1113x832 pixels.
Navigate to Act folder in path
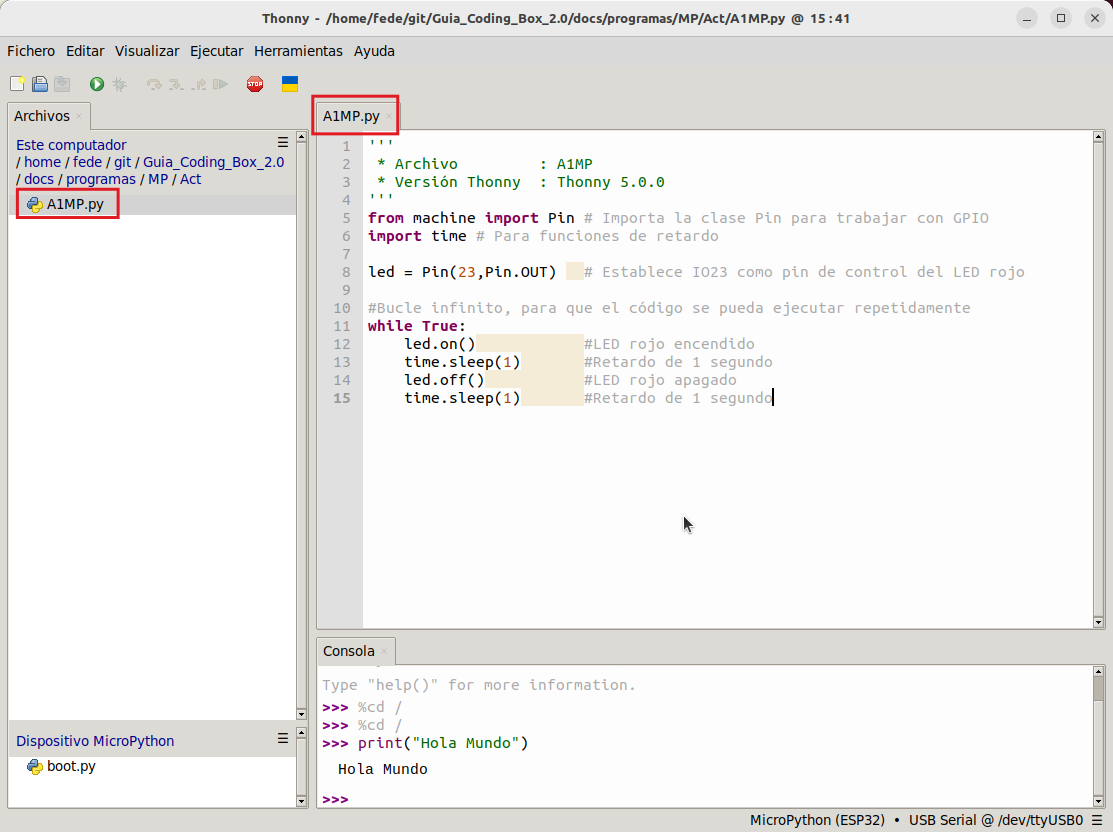pyautogui.click(x=190, y=179)
